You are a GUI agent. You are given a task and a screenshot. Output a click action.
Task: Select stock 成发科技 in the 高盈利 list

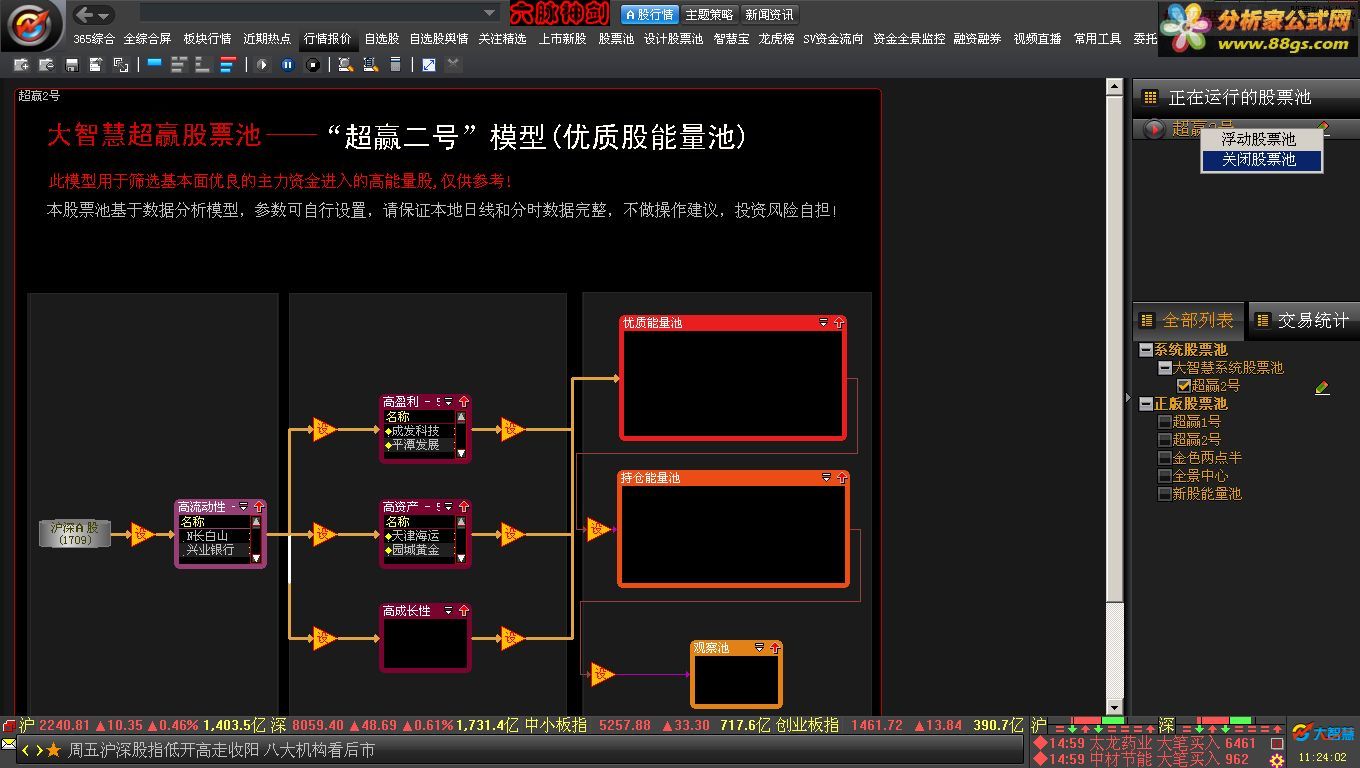(415, 431)
